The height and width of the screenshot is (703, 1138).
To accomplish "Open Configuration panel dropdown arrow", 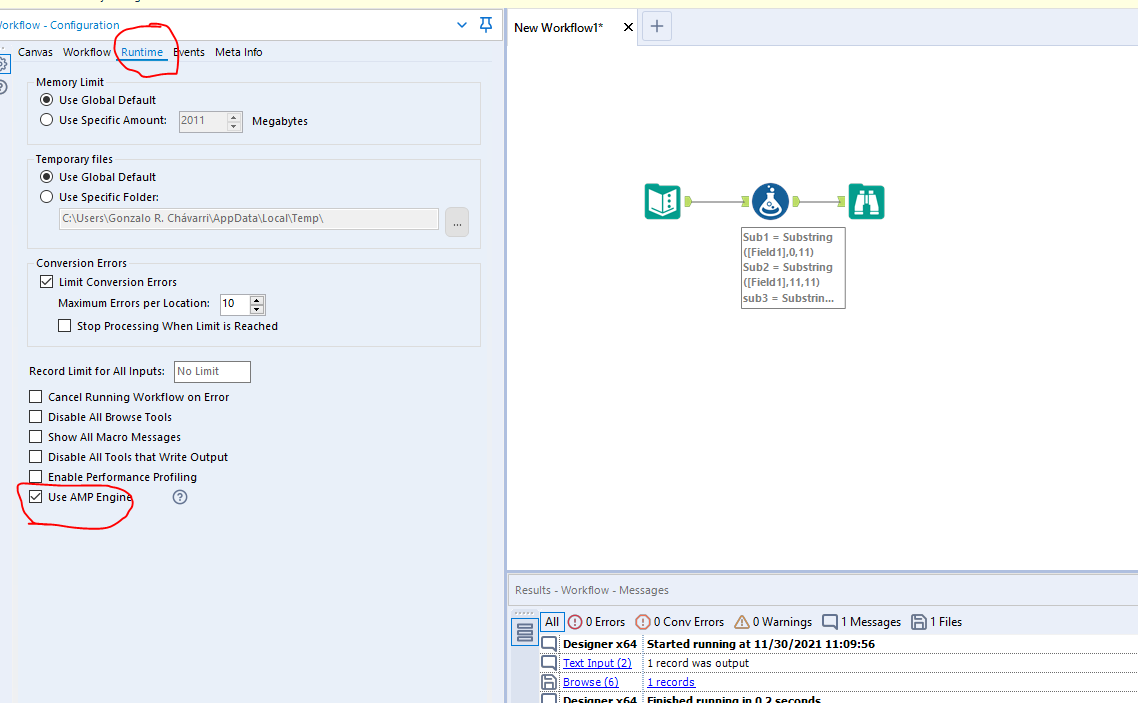I will pyautogui.click(x=461, y=25).
